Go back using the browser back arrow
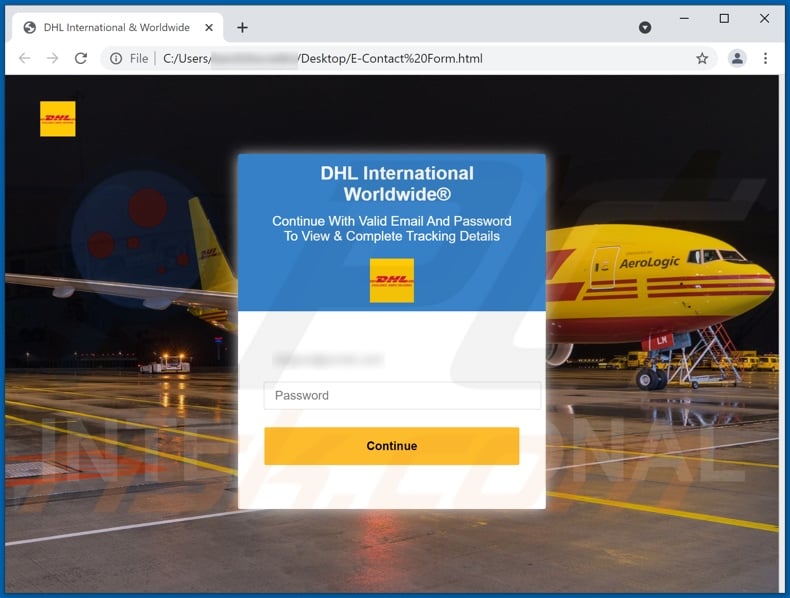This screenshot has height=598, width=790. (x=25, y=59)
